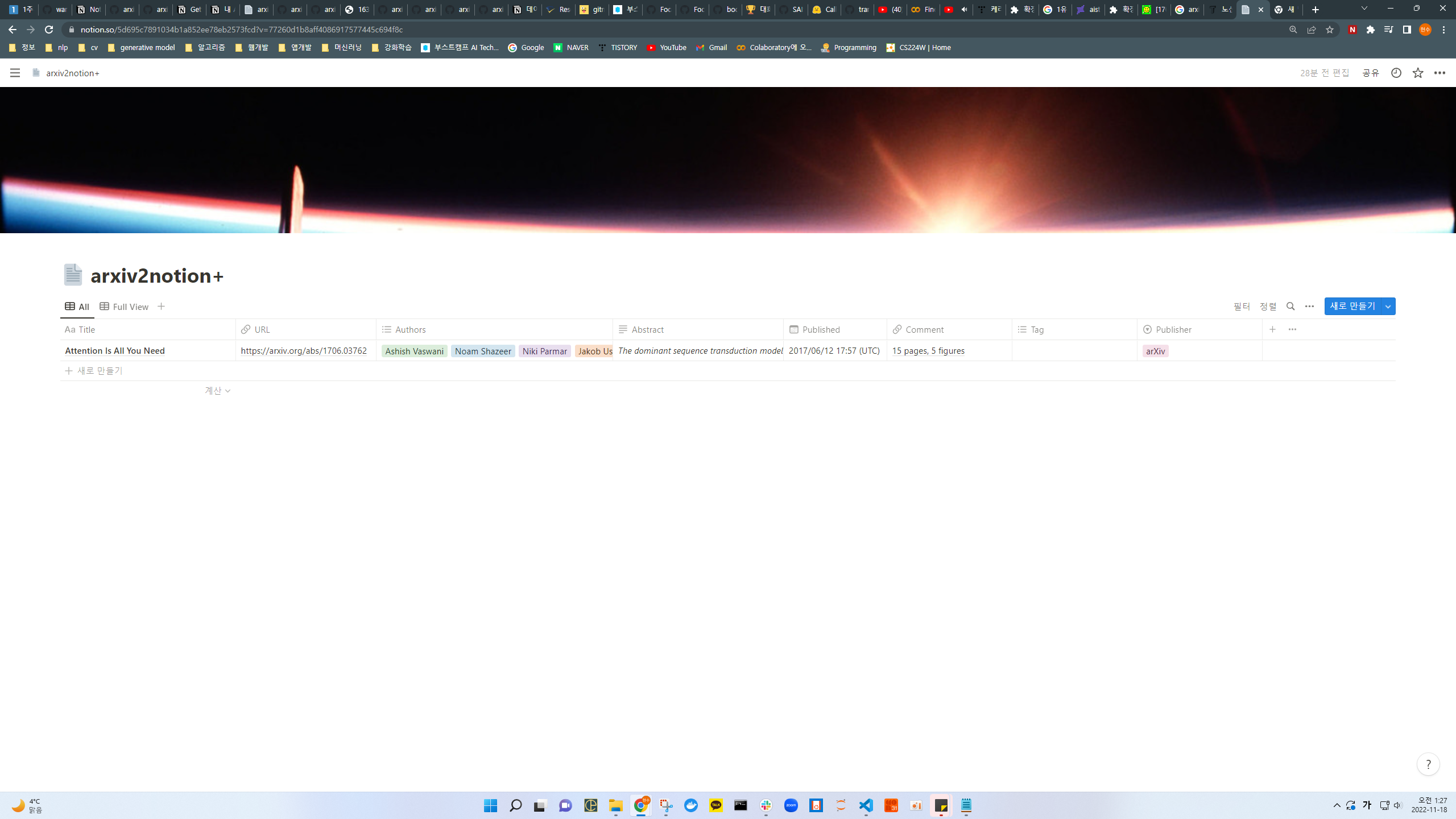Open the page three-dots menu
This screenshot has height=819, width=1456.
(x=1440, y=73)
